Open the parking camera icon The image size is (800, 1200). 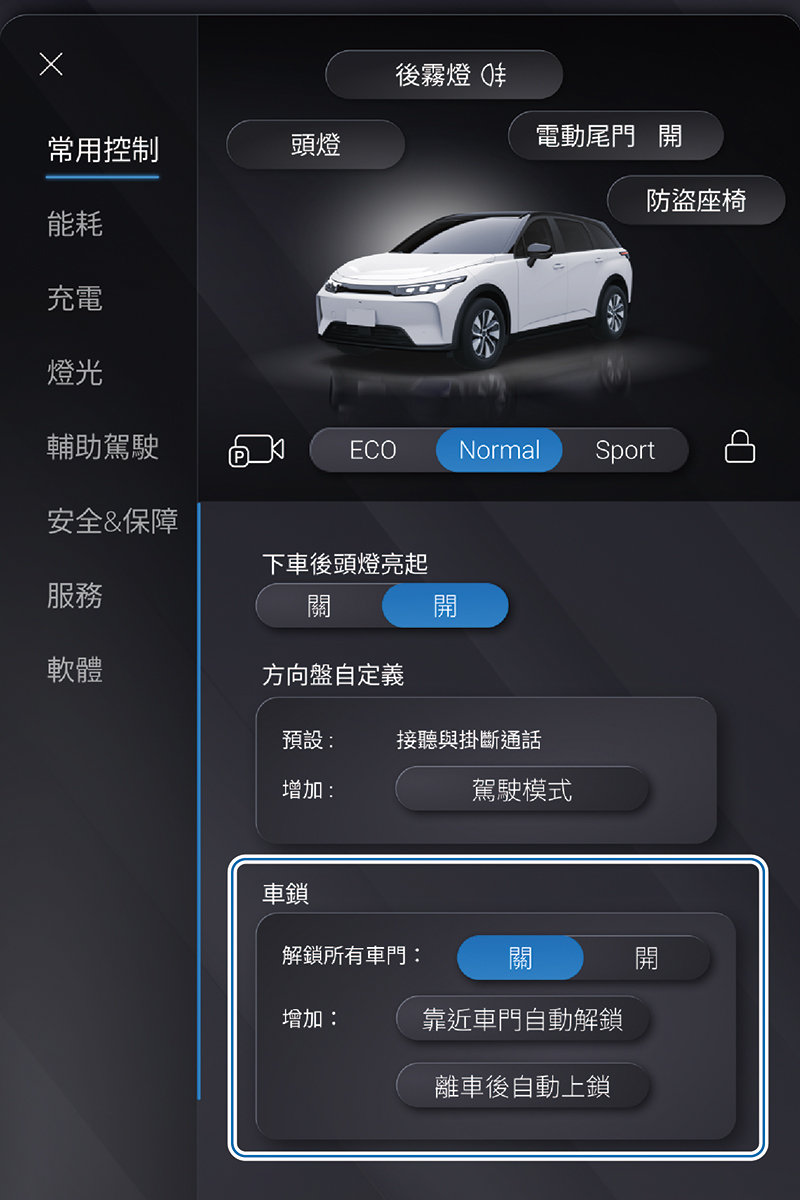(x=257, y=450)
